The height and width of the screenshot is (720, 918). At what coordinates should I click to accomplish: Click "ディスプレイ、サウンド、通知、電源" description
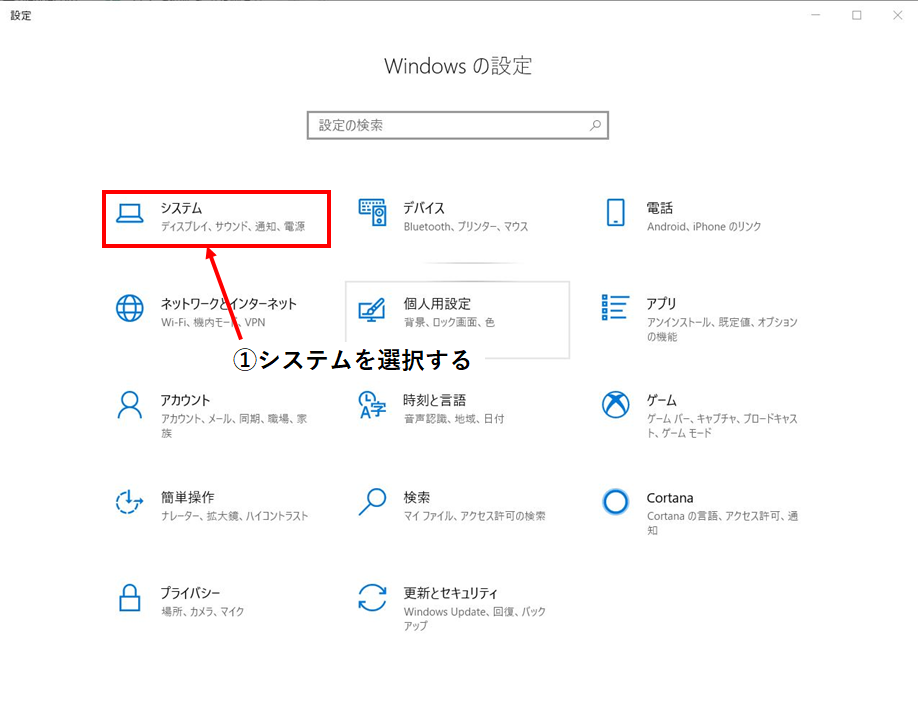233,227
